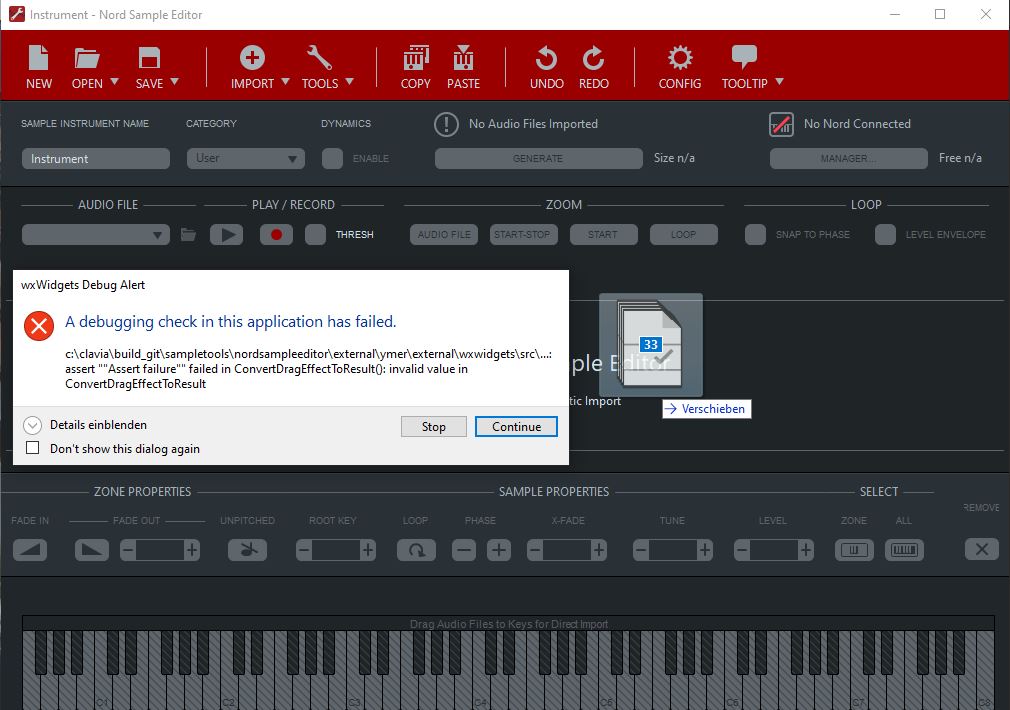Open the TOOLS wrench icon
The height and width of the screenshot is (710, 1010).
tap(321, 58)
